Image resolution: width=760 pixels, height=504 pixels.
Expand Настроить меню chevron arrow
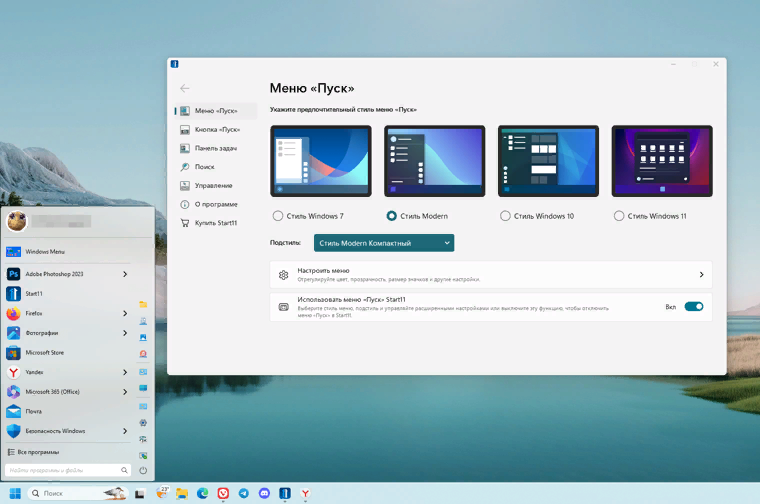click(x=701, y=275)
